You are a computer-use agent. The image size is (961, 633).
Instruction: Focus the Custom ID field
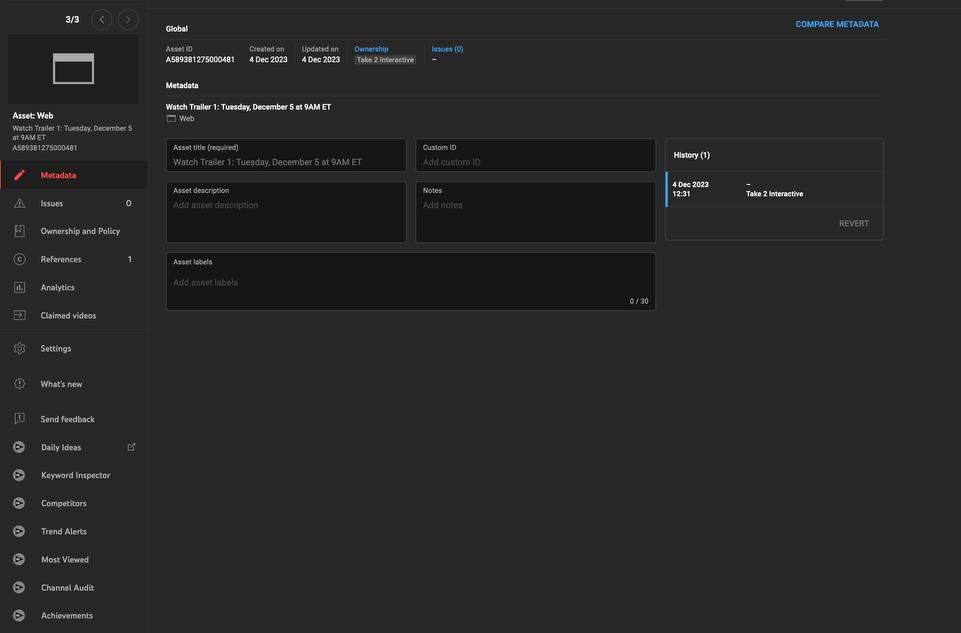tap(535, 162)
